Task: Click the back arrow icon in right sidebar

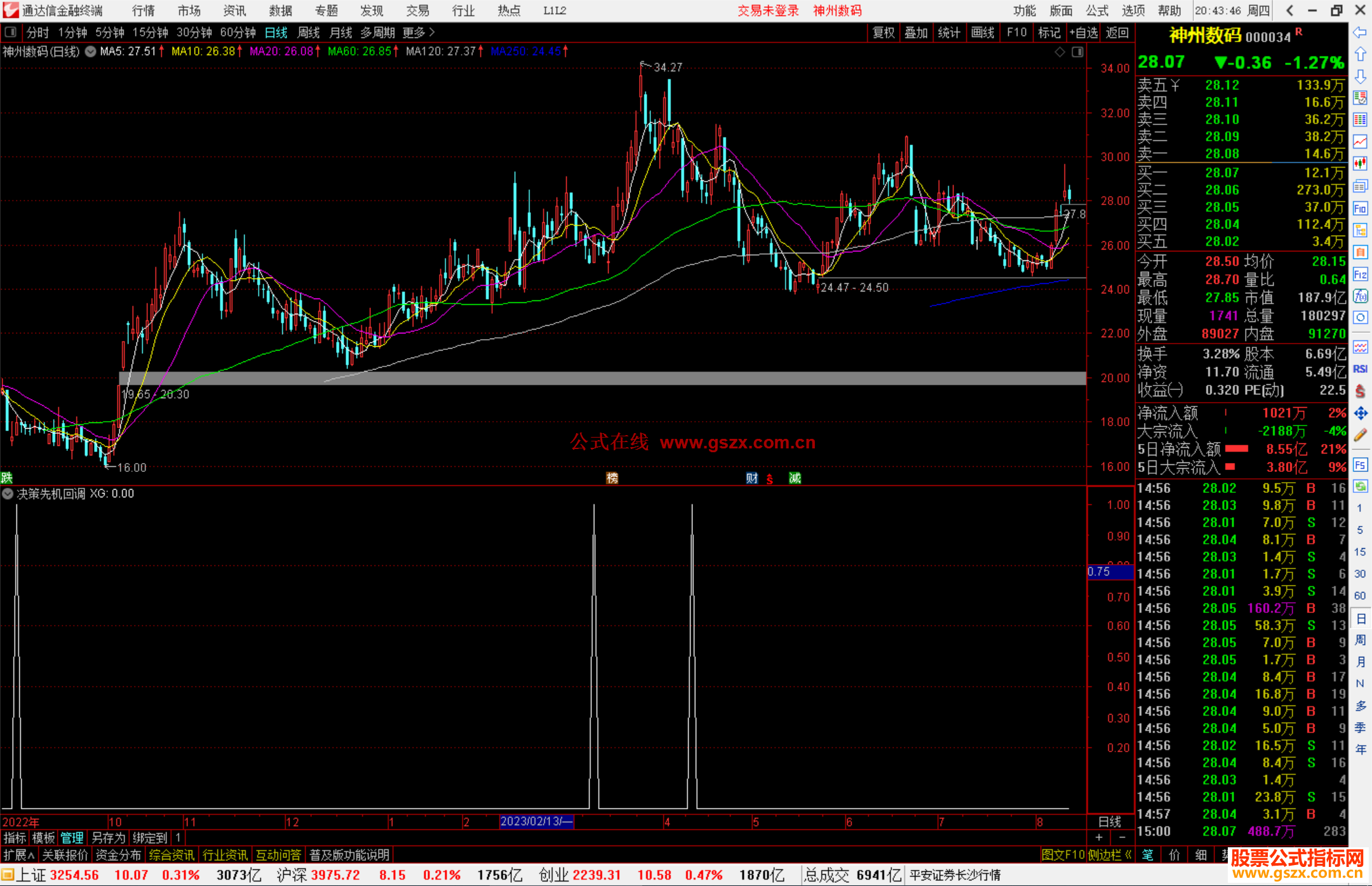Action: (1360, 32)
